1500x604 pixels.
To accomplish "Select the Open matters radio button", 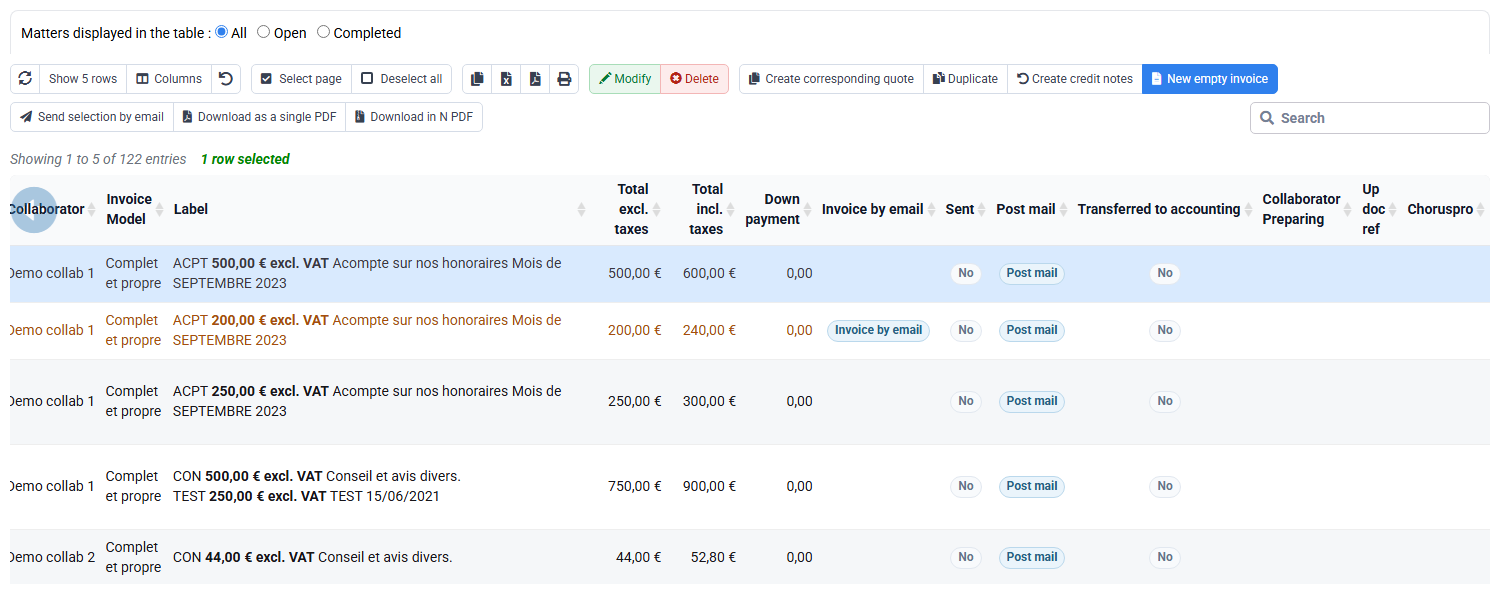I will tap(264, 32).
